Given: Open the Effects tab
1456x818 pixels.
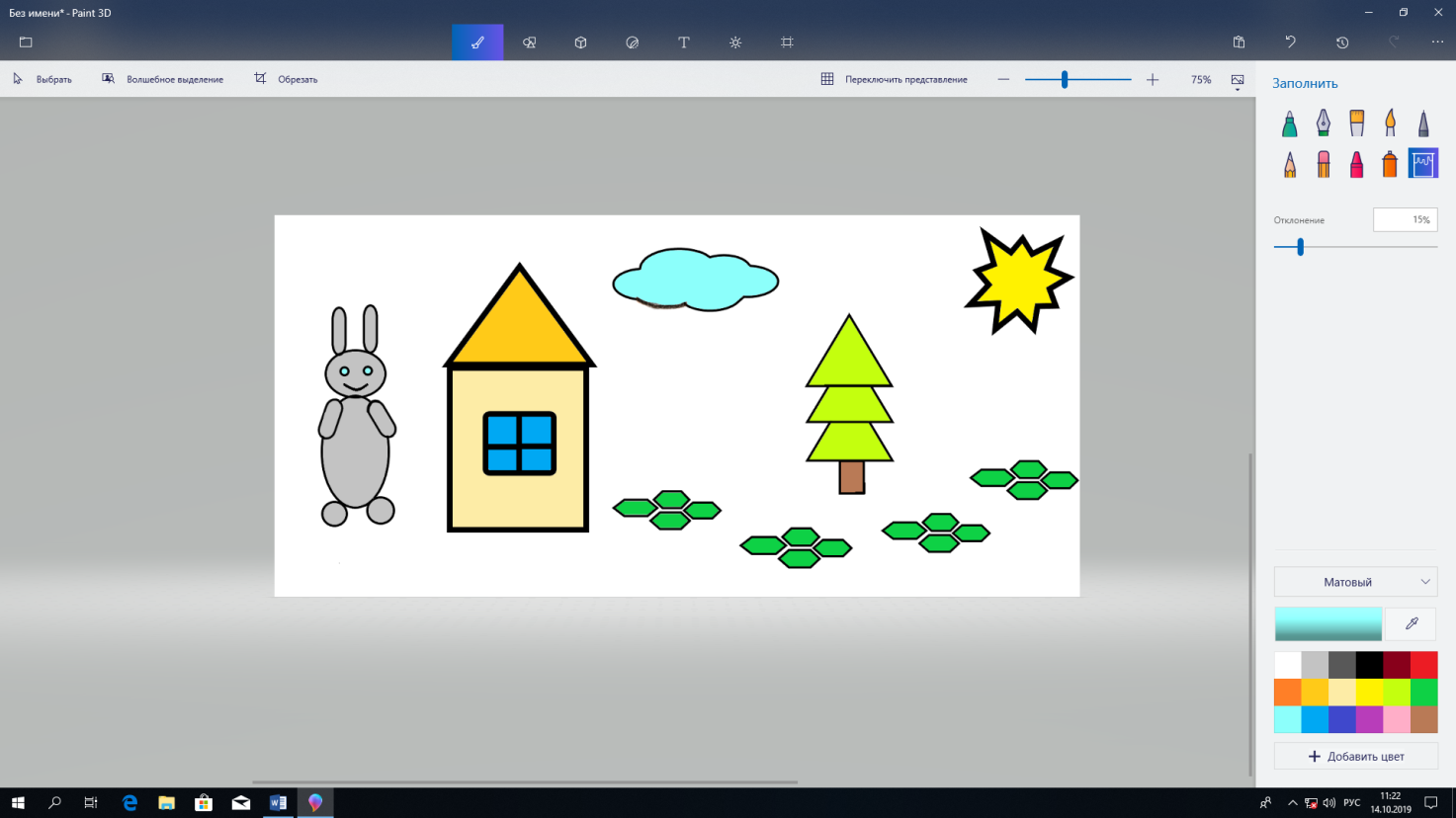Looking at the screenshot, I should [x=735, y=42].
